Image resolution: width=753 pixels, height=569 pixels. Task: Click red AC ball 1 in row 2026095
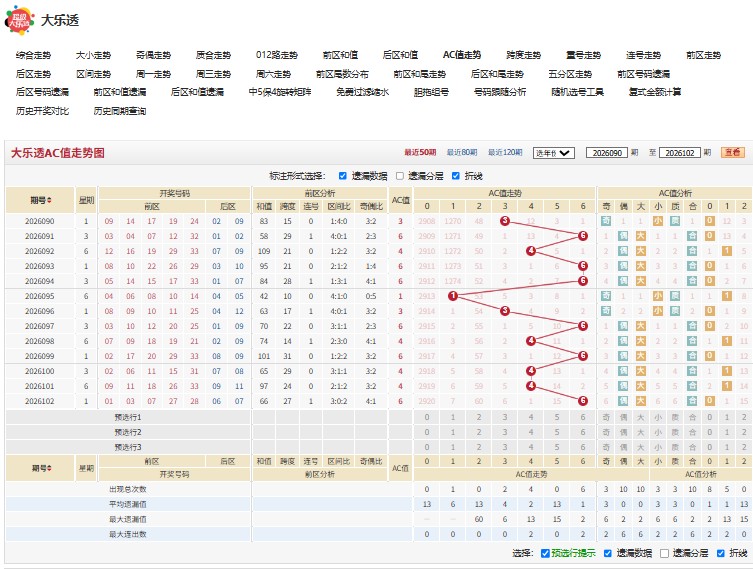point(452,296)
